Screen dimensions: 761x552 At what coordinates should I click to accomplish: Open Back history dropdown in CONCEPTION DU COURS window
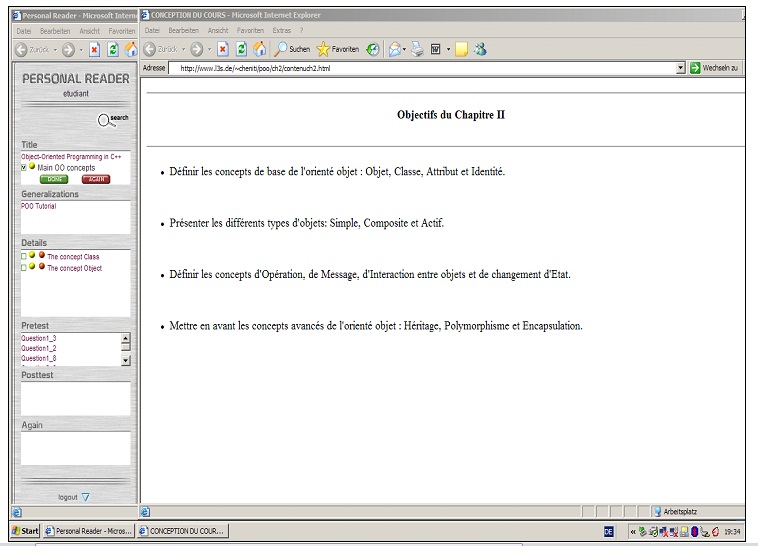click(183, 50)
